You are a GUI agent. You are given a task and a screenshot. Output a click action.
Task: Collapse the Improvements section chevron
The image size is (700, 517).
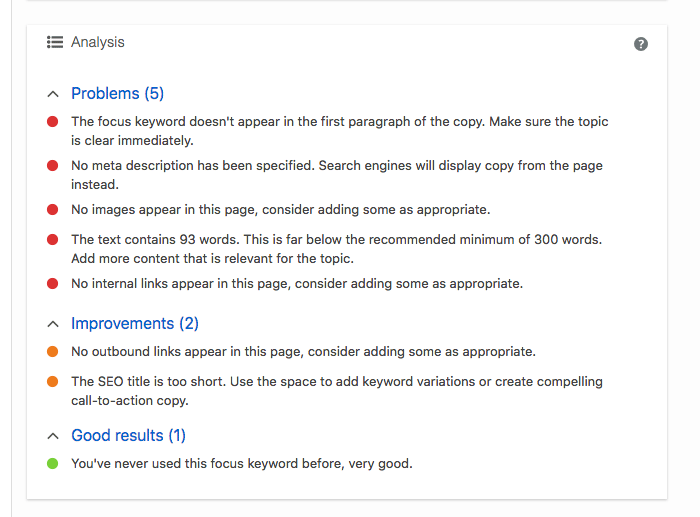(x=53, y=324)
